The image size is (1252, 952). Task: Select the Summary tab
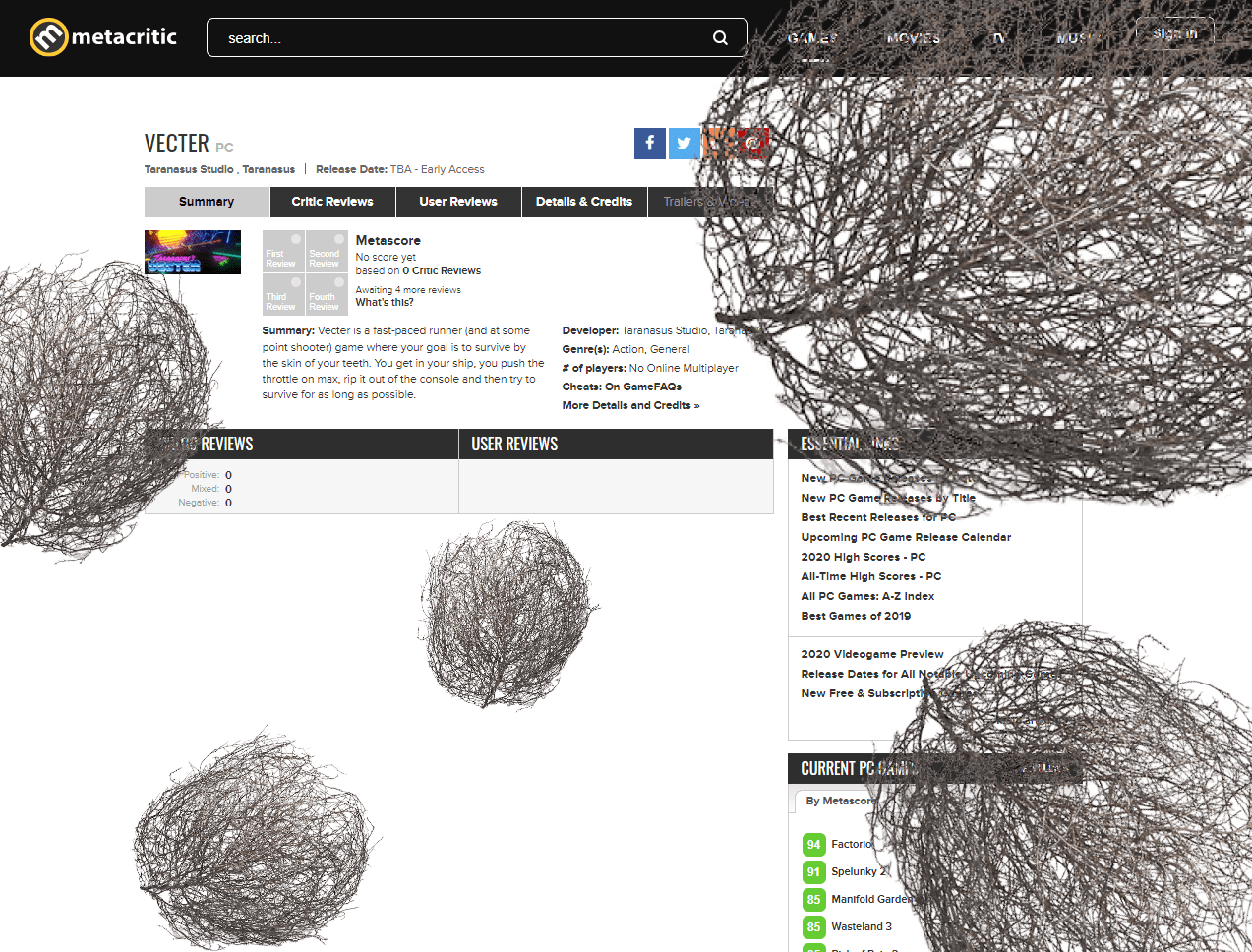click(x=207, y=202)
